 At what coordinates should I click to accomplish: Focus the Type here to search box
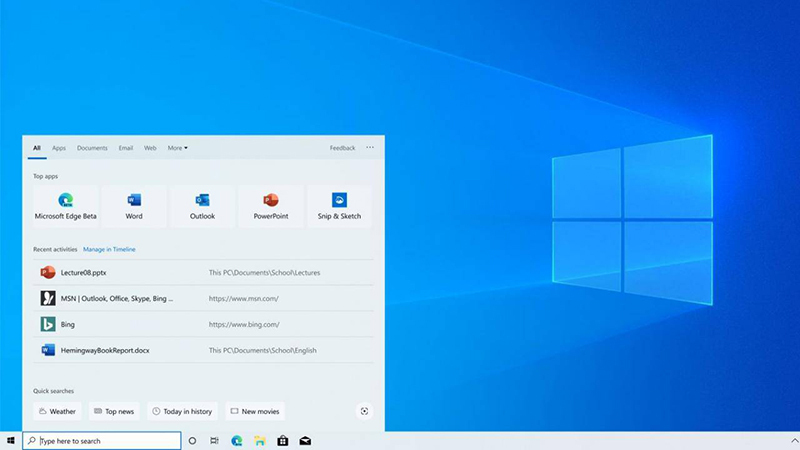click(x=102, y=441)
